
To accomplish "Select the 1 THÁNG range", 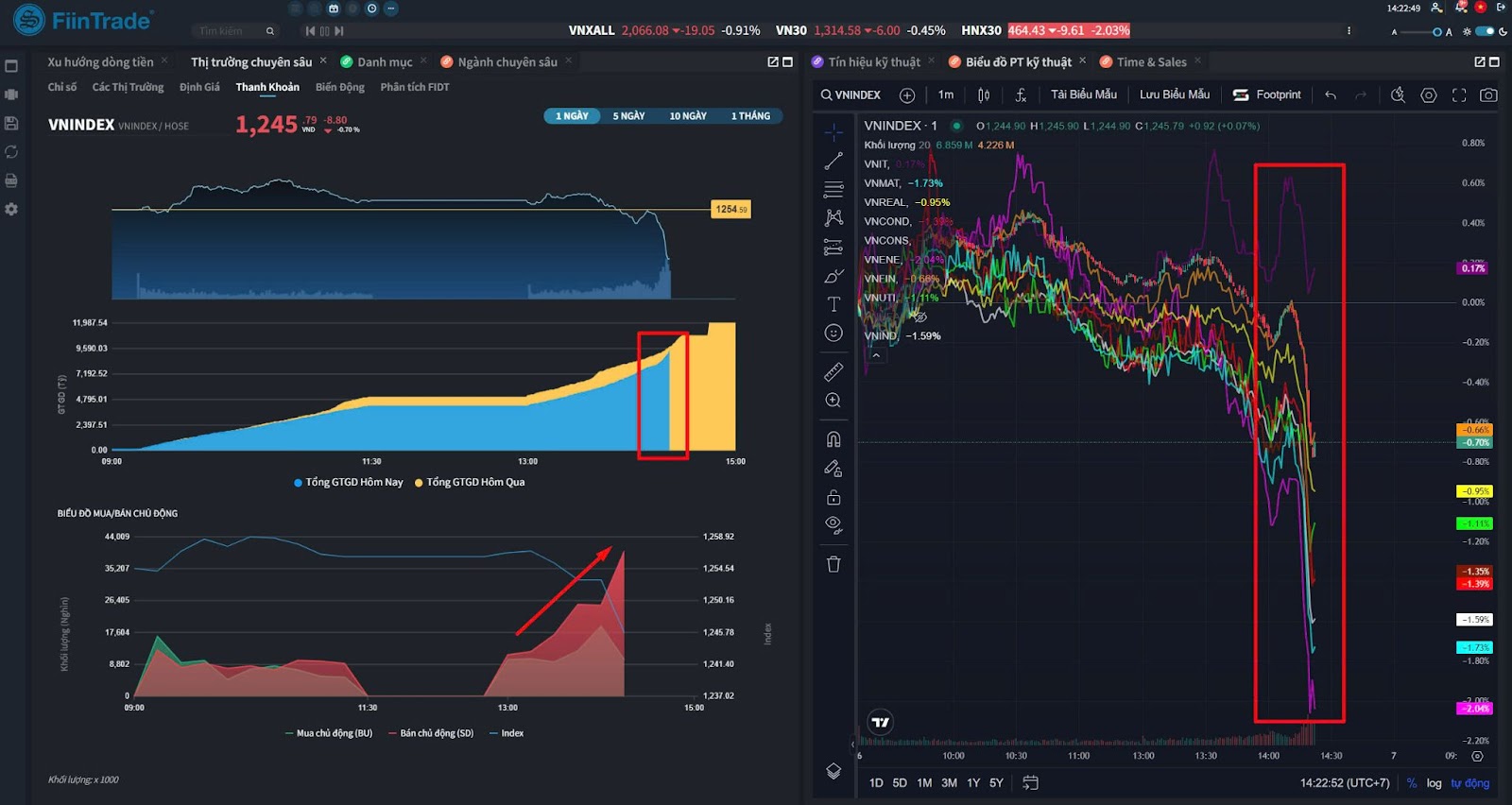I will [750, 116].
